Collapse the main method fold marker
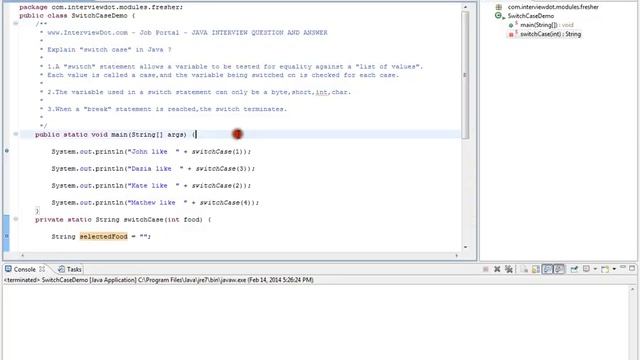 point(16,134)
